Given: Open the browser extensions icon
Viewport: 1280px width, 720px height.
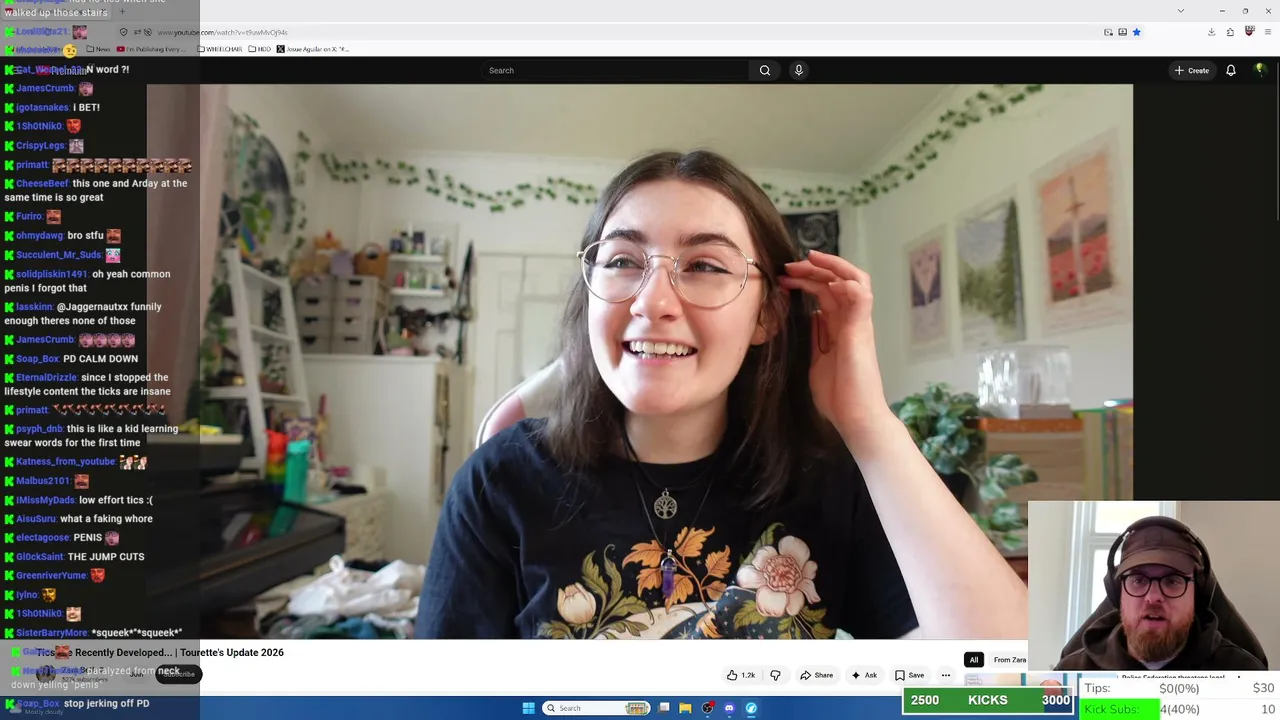Looking at the screenshot, I should pos(1230,32).
